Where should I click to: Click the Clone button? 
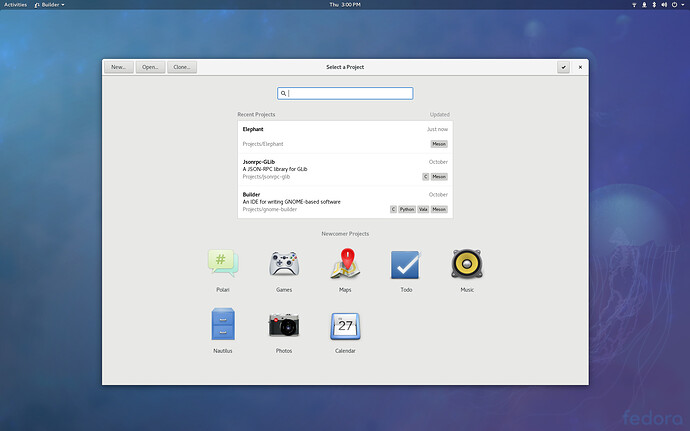pos(181,67)
